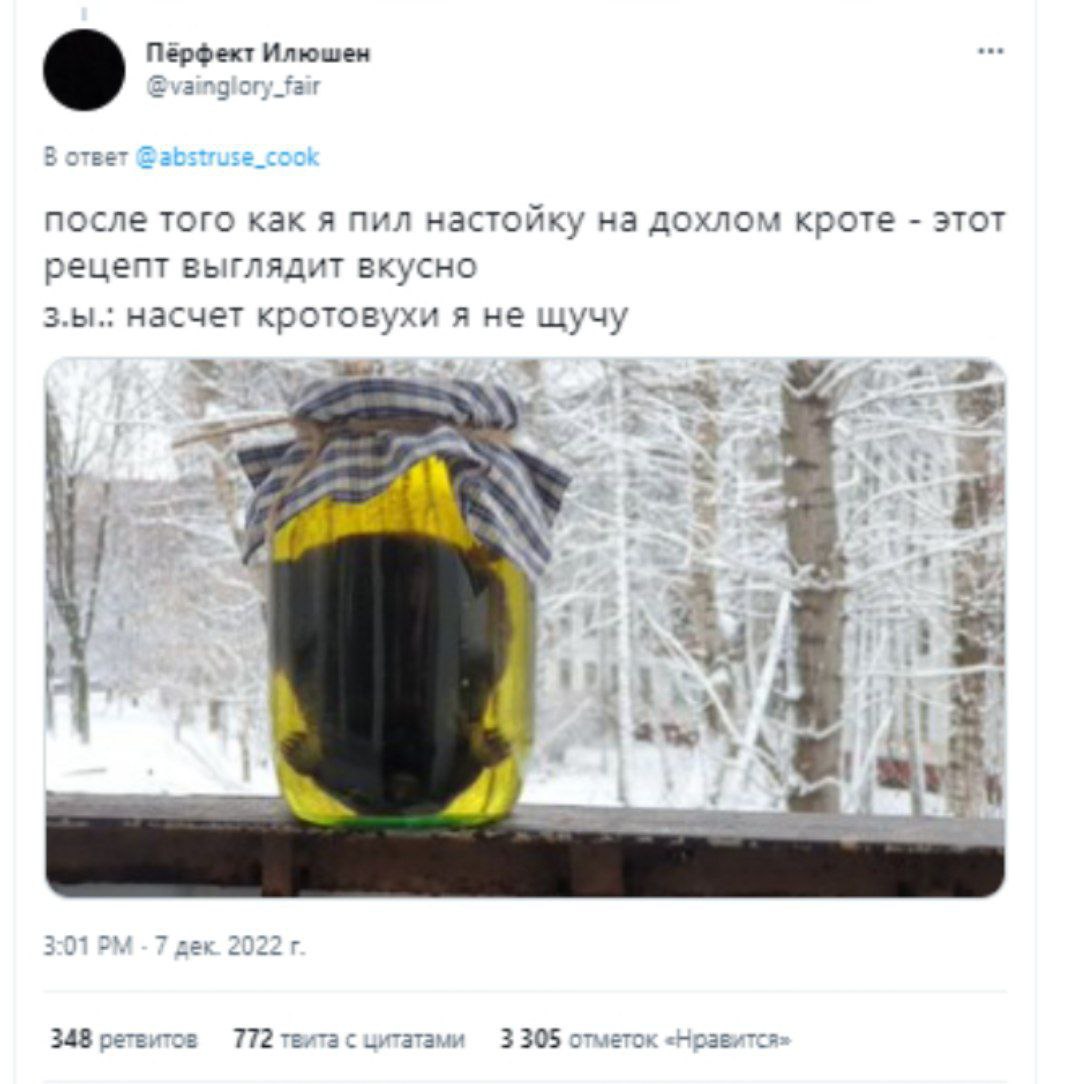Open the three-dot more options menu
The image size is (1080, 1084).
pyautogui.click(x=990, y=50)
